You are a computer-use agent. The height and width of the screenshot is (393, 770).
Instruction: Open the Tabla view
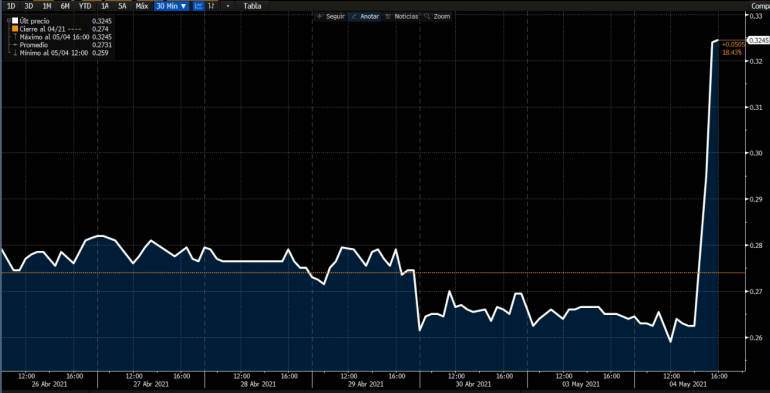pyautogui.click(x=252, y=6)
